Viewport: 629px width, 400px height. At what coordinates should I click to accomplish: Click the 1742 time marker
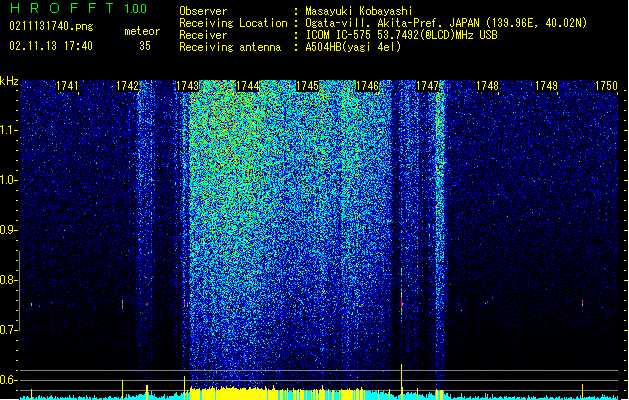click(127, 86)
